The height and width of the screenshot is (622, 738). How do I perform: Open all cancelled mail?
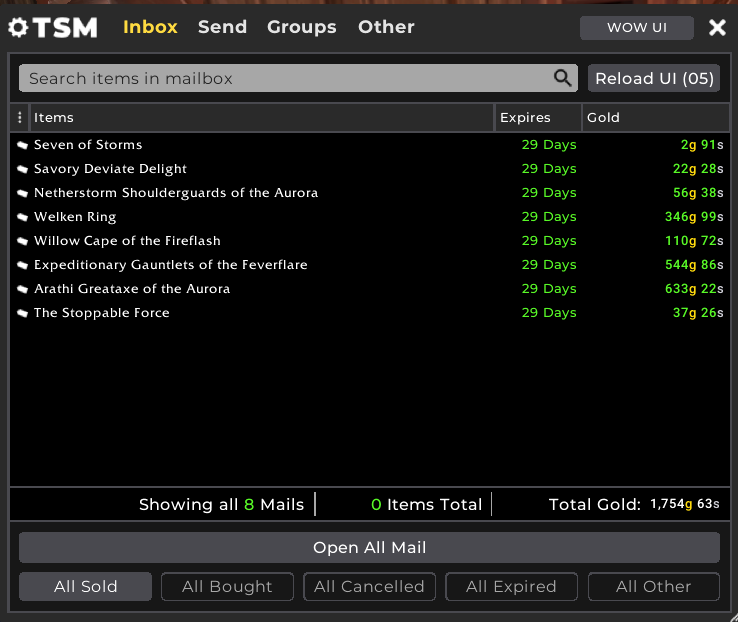[x=369, y=586]
